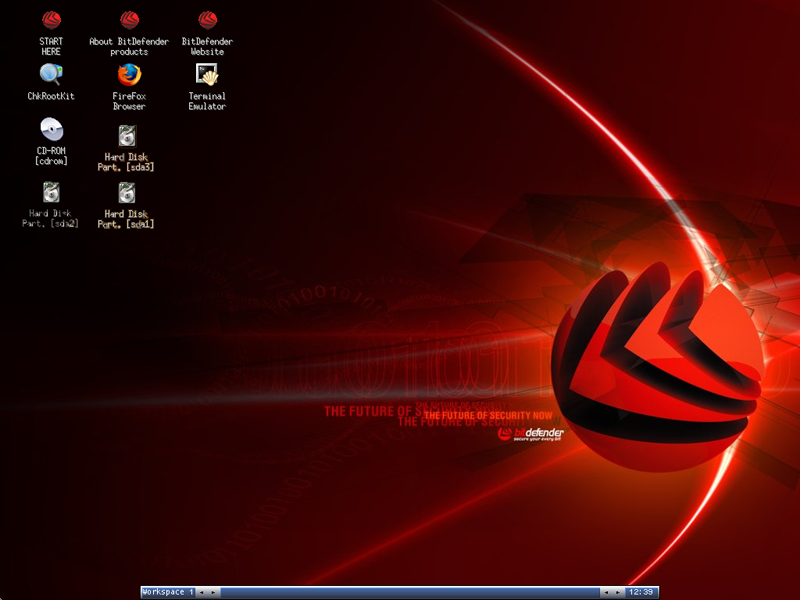Image resolution: width=800 pixels, height=600 pixels.
Task: Open the CD-ROM [cdrom] disc icon
Action: [52, 129]
